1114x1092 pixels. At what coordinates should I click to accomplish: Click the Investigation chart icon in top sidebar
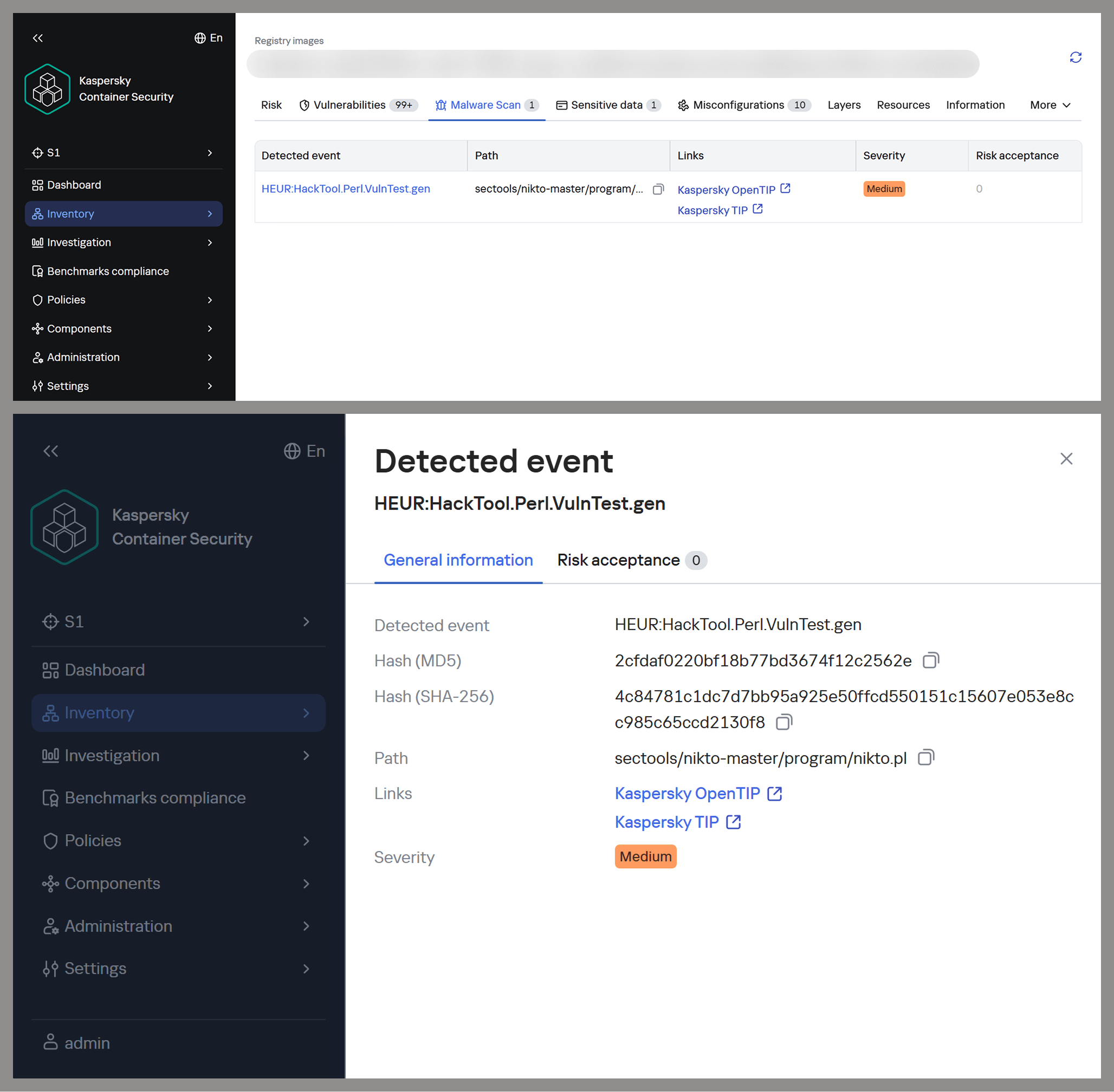click(37, 242)
